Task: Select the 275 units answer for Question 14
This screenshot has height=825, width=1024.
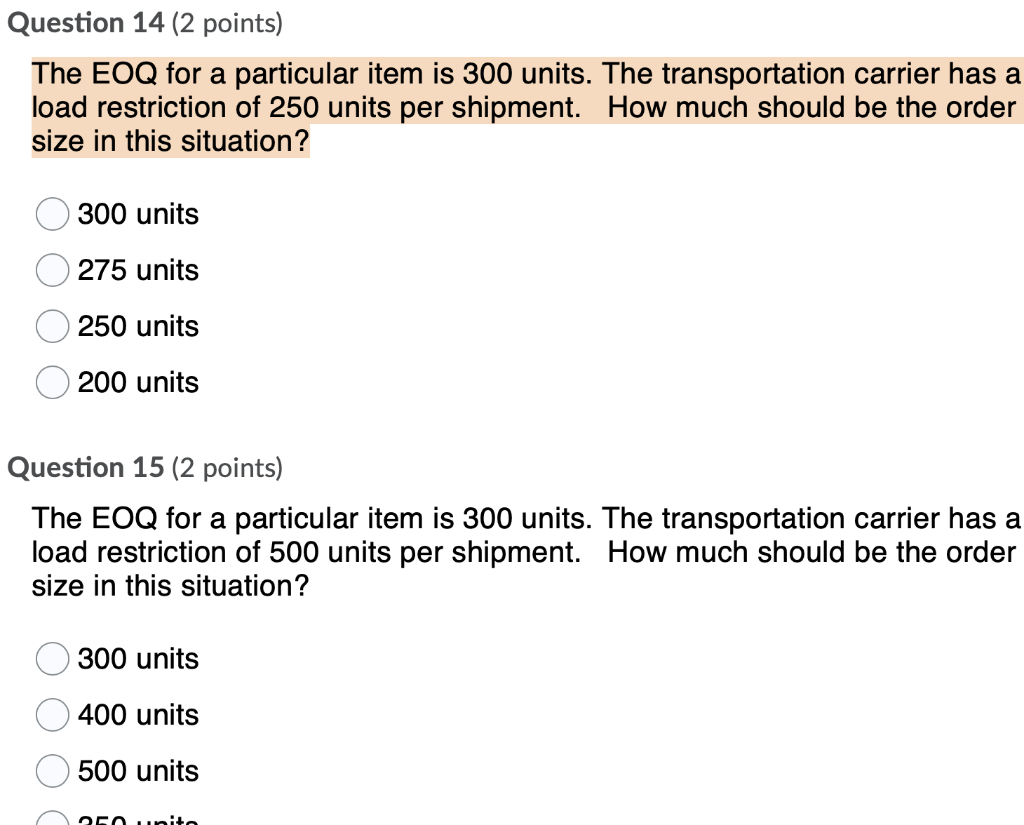Action: [x=52, y=270]
